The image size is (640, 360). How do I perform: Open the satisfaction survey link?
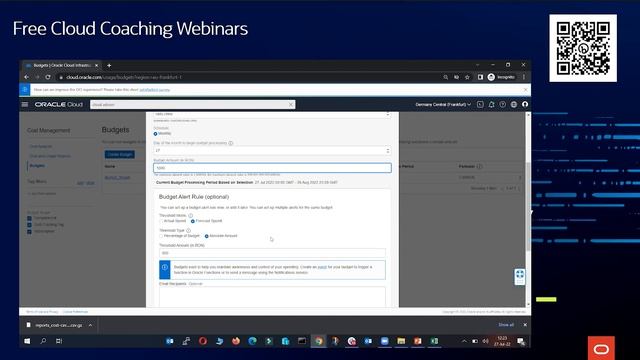pyautogui.click(x=155, y=90)
